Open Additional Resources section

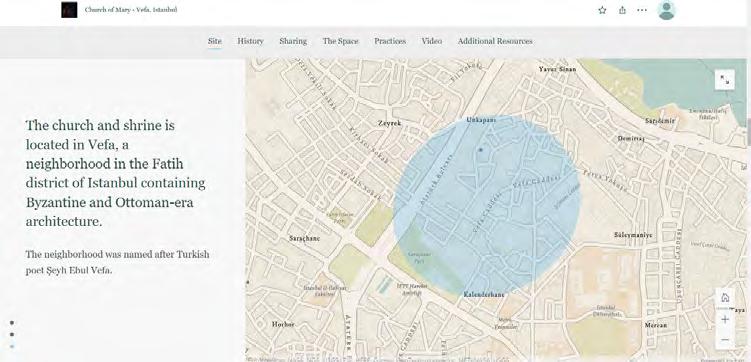pos(495,41)
